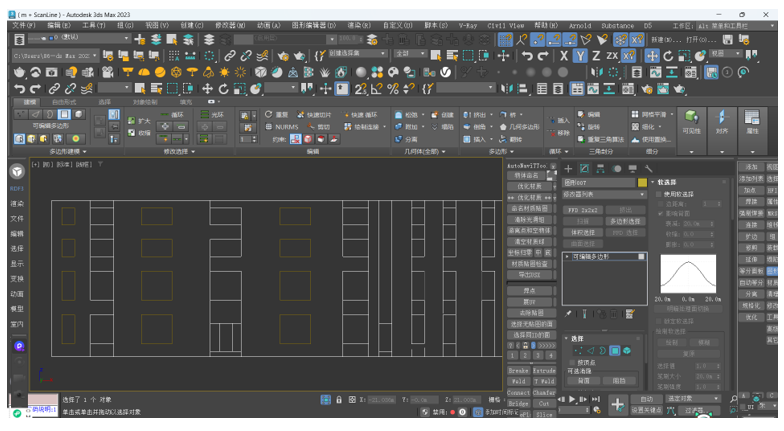Switch to the 自由形式 ribbon tab
784x431 pixels.
[63, 102]
